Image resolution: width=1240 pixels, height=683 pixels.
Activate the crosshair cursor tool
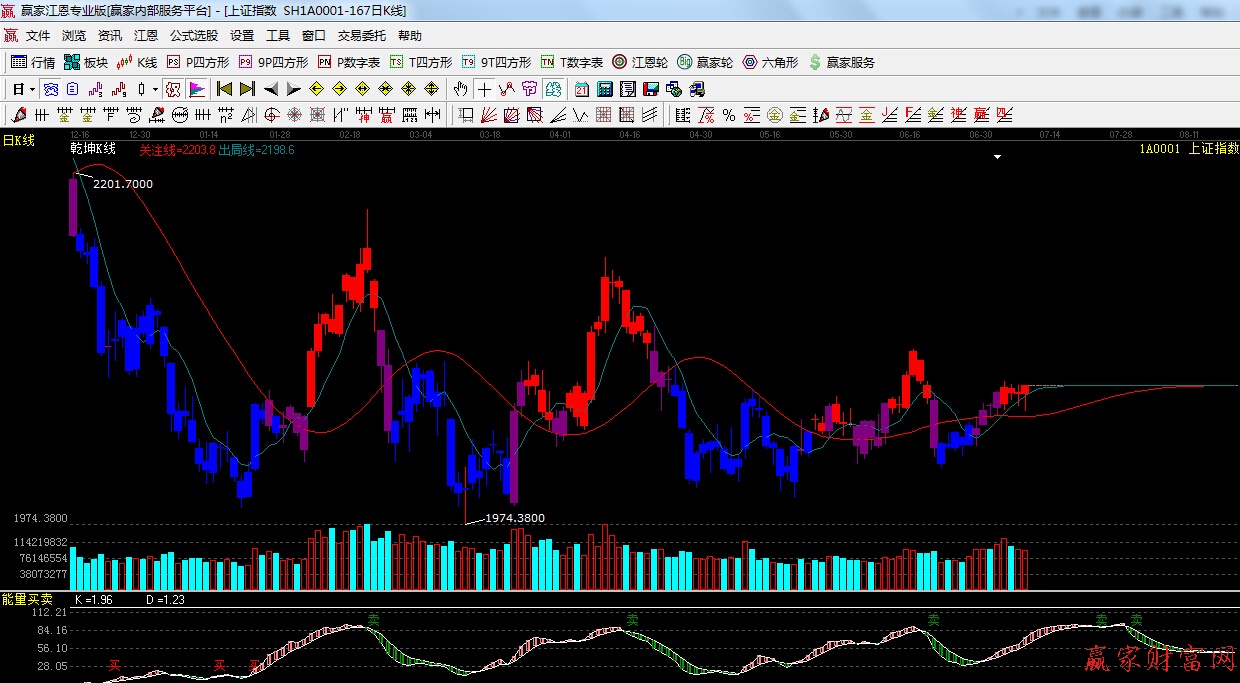click(484, 89)
